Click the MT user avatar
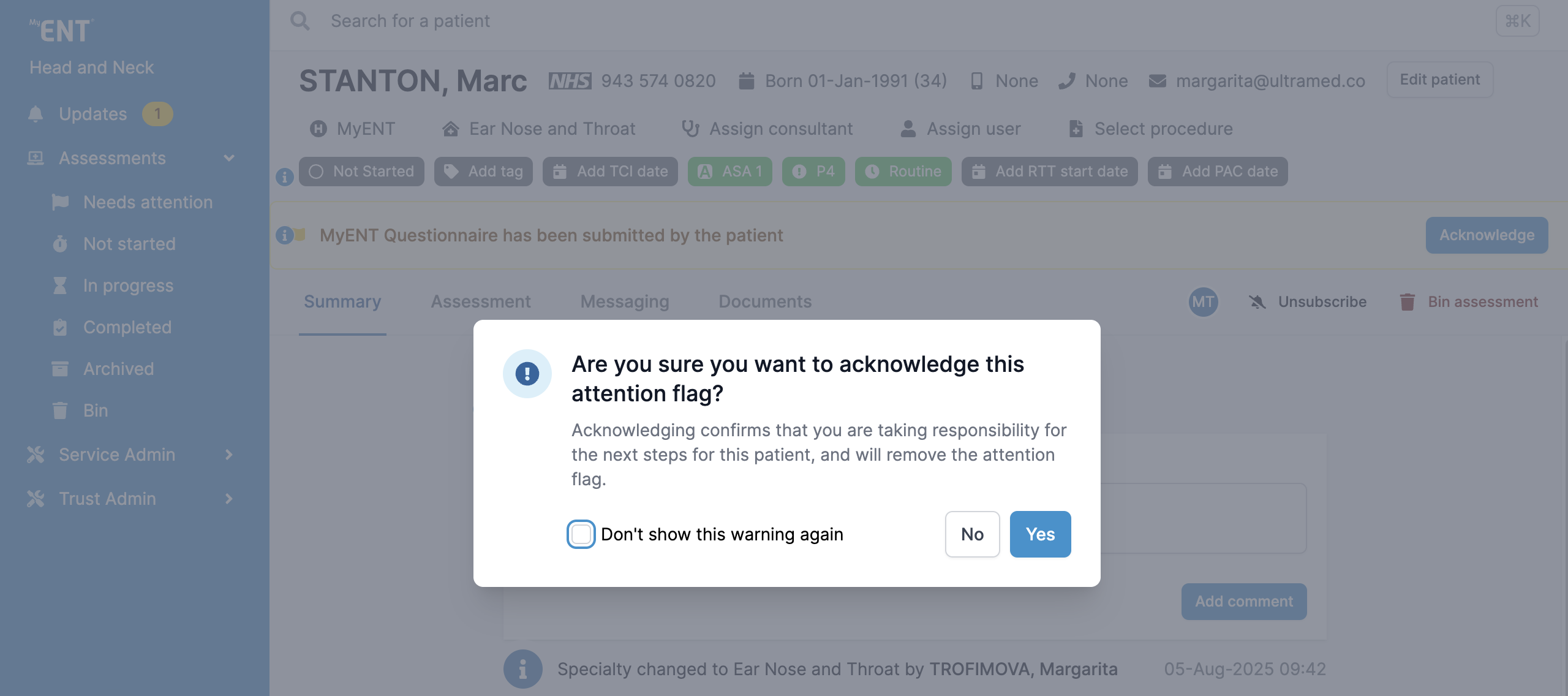 tap(1203, 302)
